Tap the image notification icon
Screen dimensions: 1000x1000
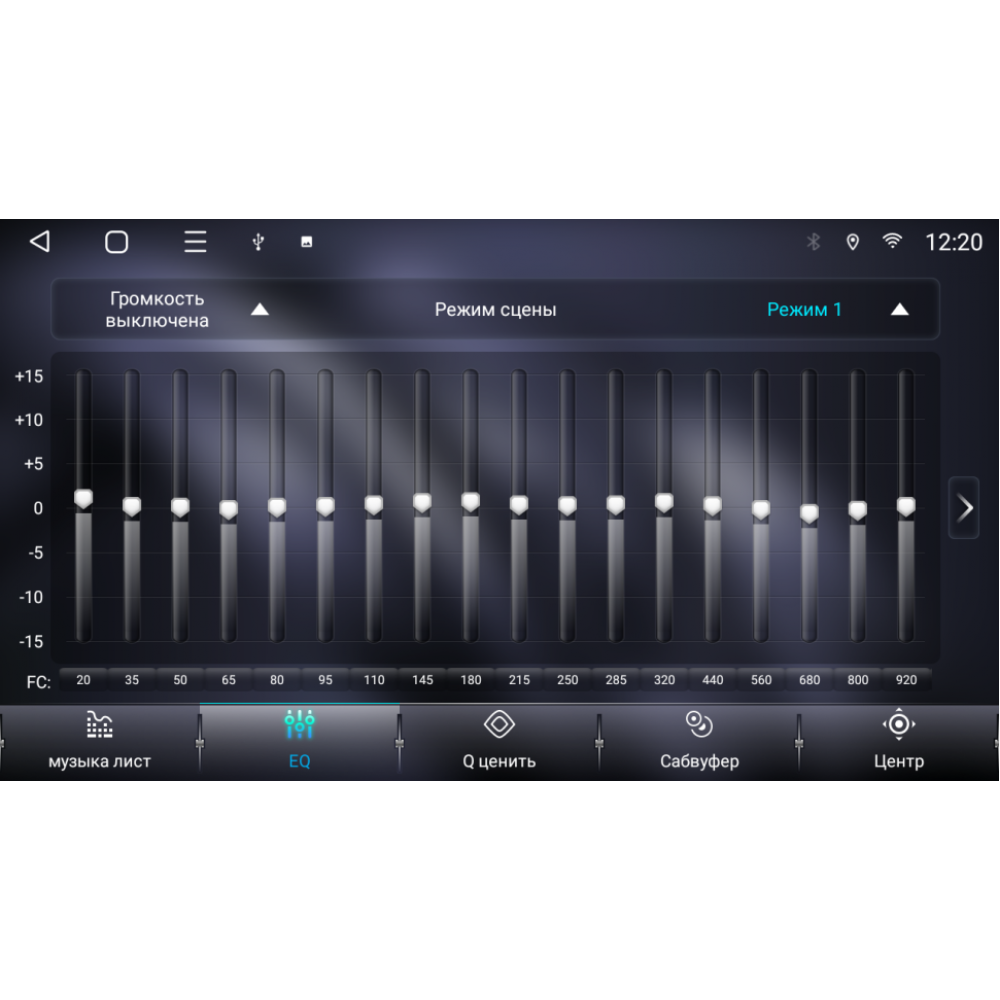307,242
